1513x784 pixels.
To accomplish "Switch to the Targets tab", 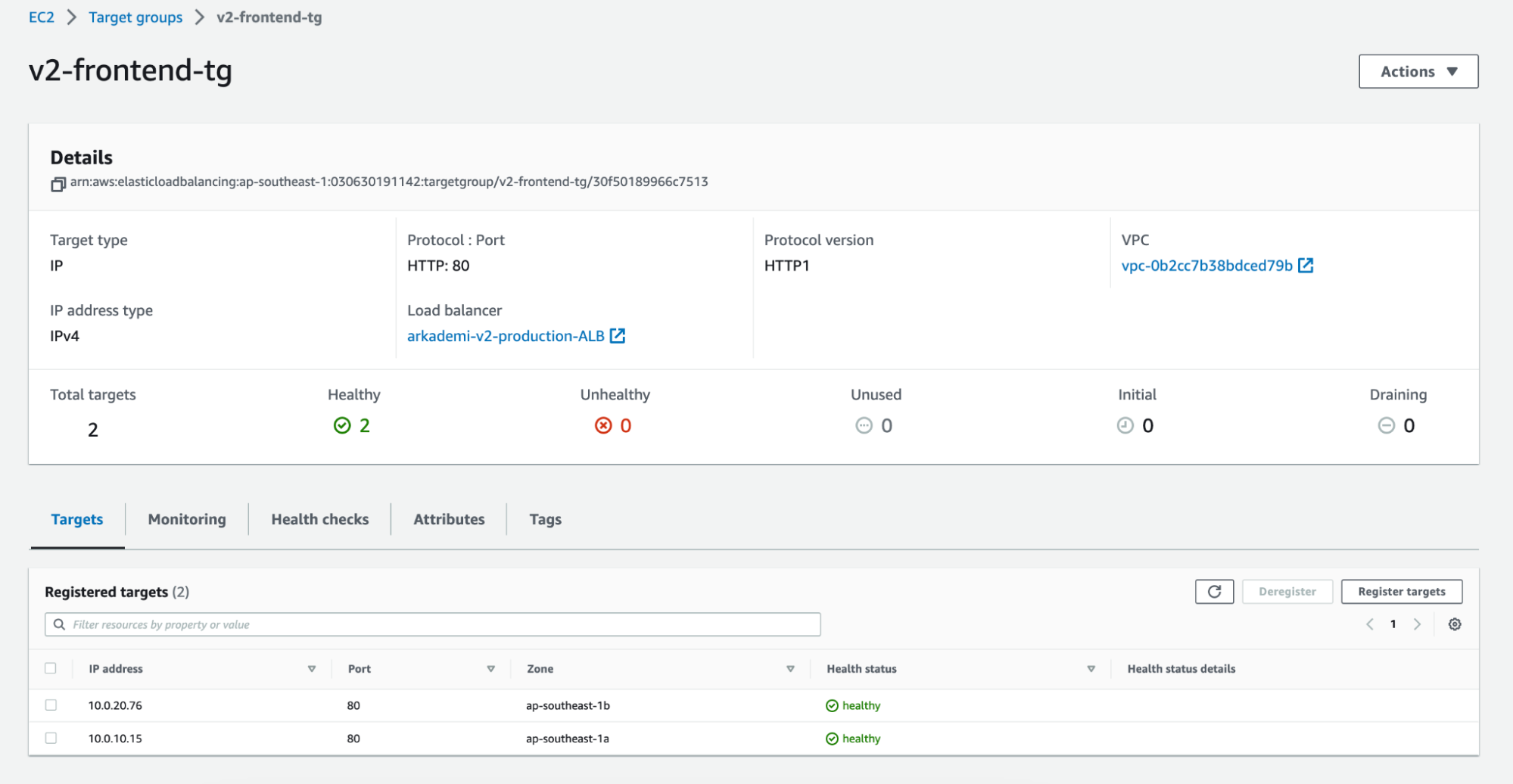I will coord(77,519).
